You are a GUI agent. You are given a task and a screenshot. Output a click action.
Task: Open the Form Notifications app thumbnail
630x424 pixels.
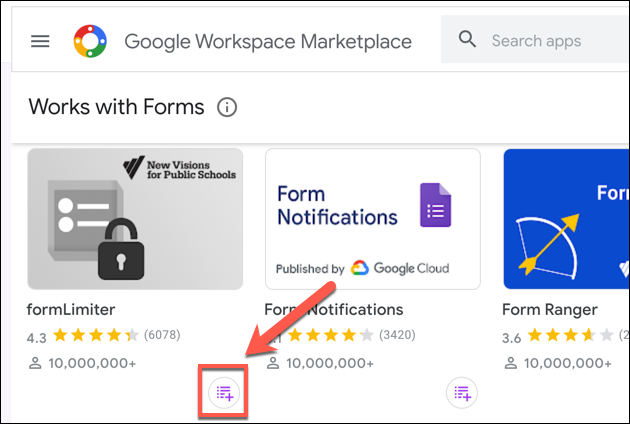click(372, 218)
